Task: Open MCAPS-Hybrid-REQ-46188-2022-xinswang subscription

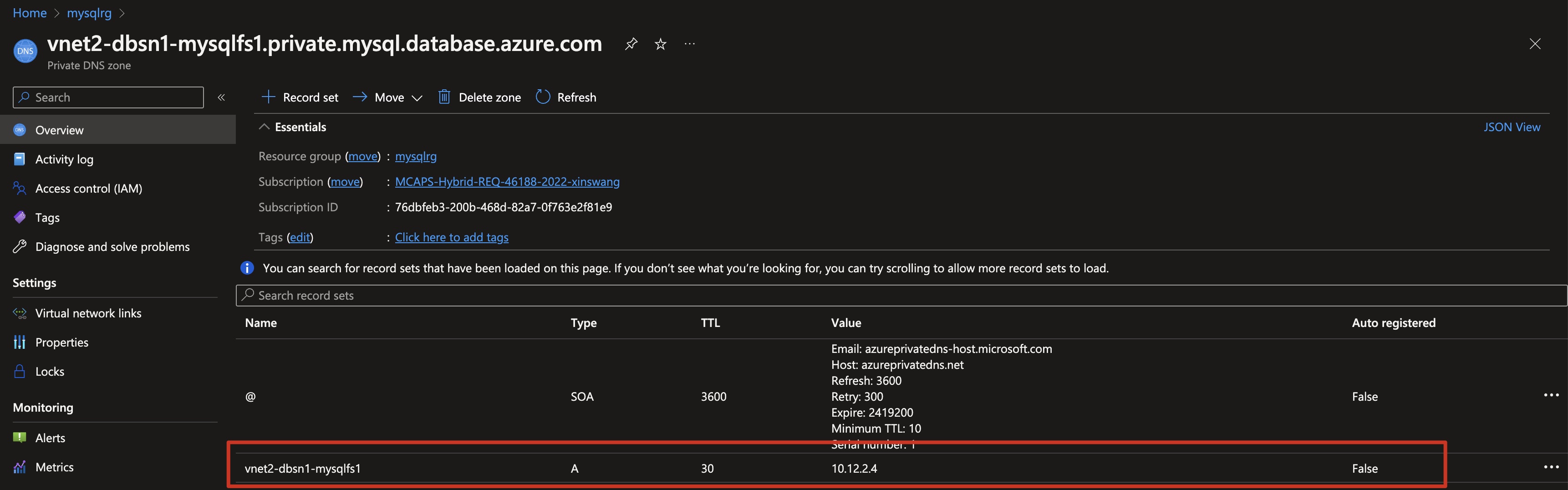Action: 507,182
